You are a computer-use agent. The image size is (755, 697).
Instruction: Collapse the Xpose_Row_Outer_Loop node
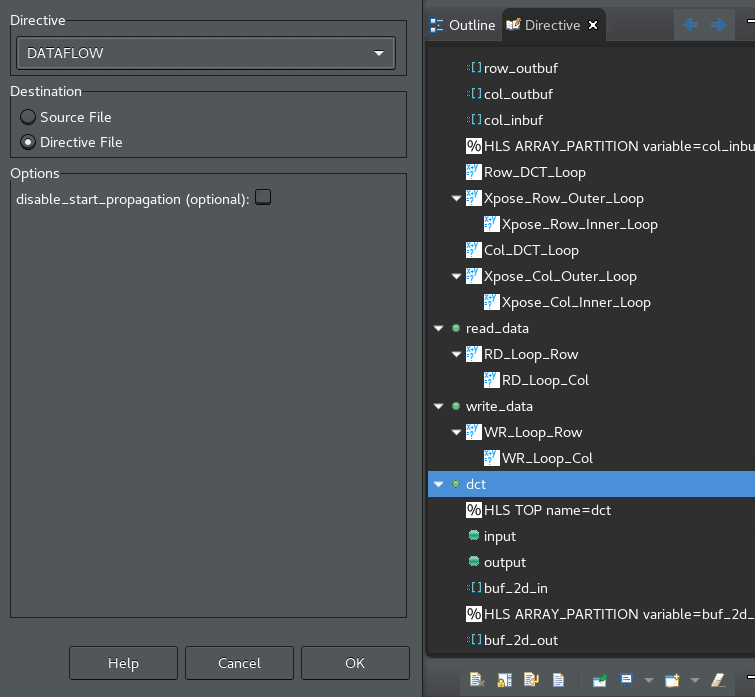coord(456,198)
